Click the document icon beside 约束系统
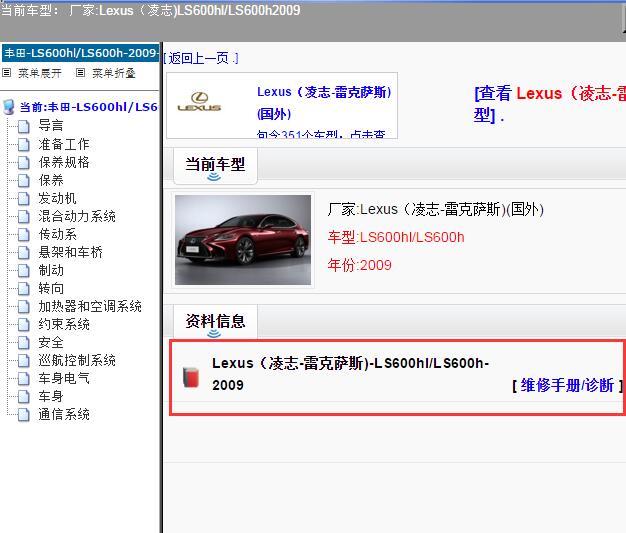 [24, 325]
